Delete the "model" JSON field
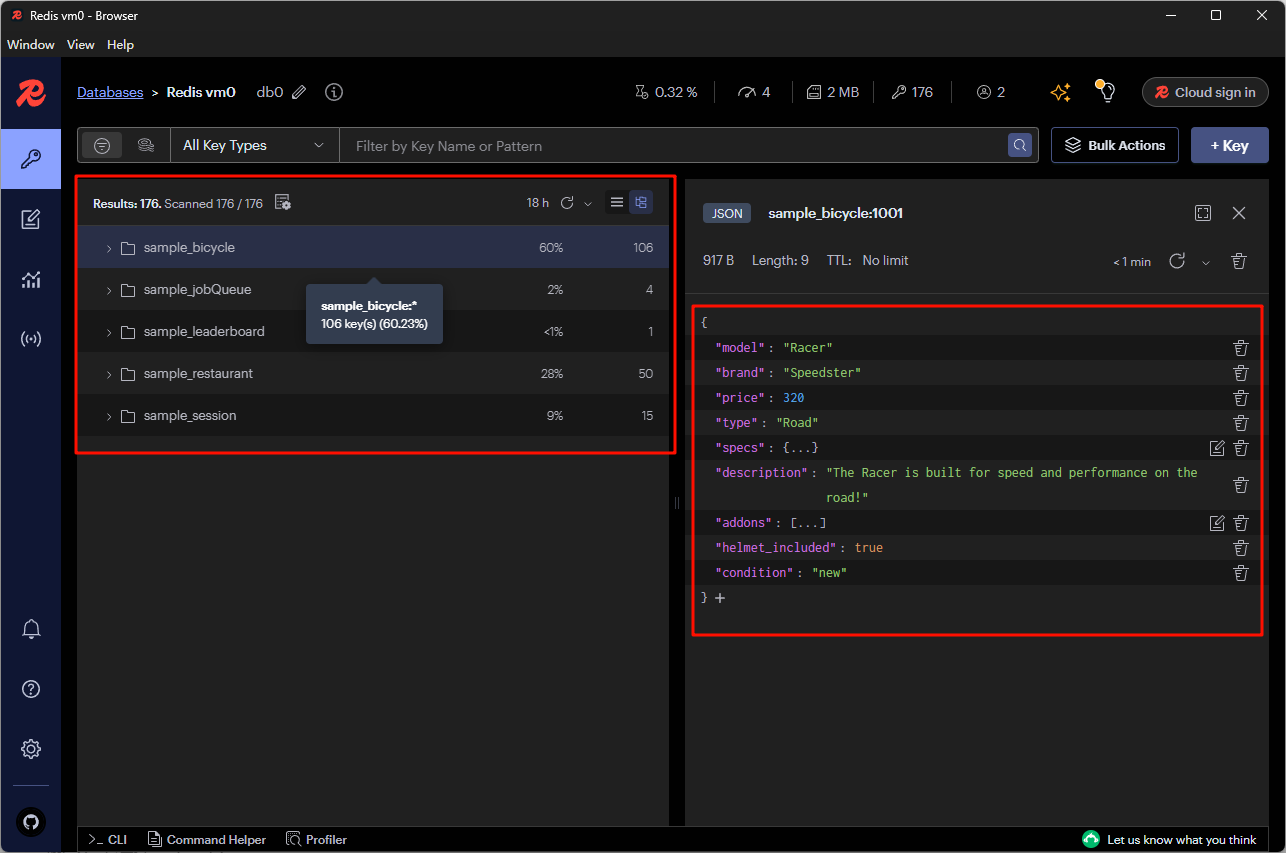This screenshot has height=853, width=1286. pyautogui.click(x=1240, y=348)
